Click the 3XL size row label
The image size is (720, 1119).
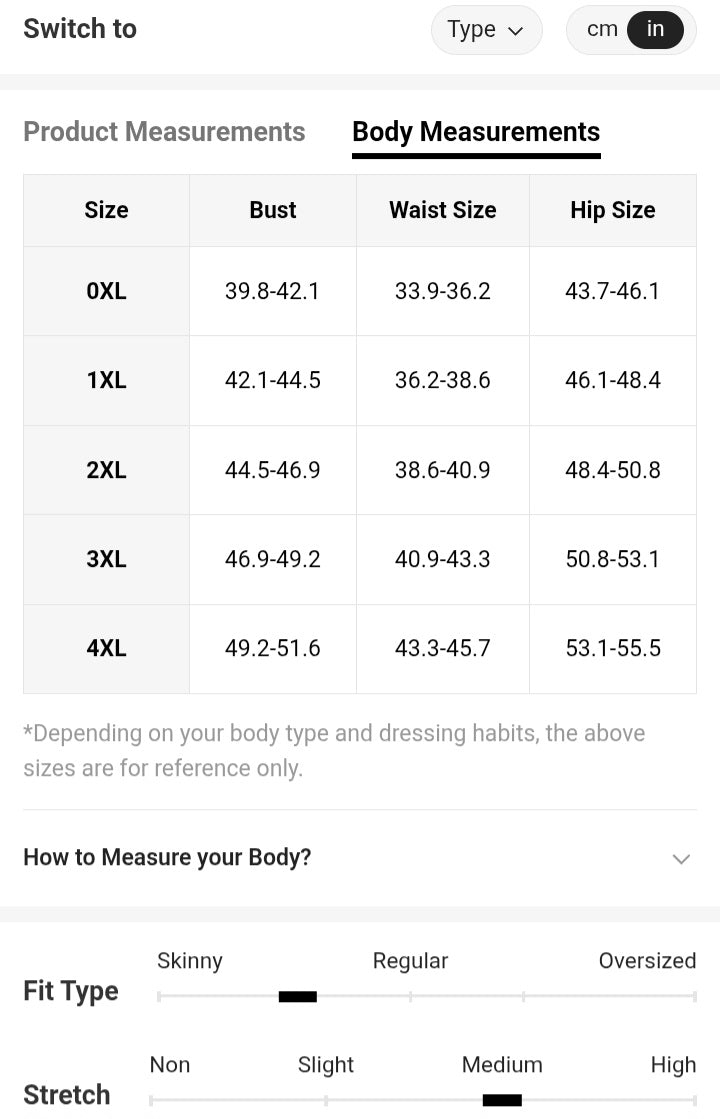106,559
